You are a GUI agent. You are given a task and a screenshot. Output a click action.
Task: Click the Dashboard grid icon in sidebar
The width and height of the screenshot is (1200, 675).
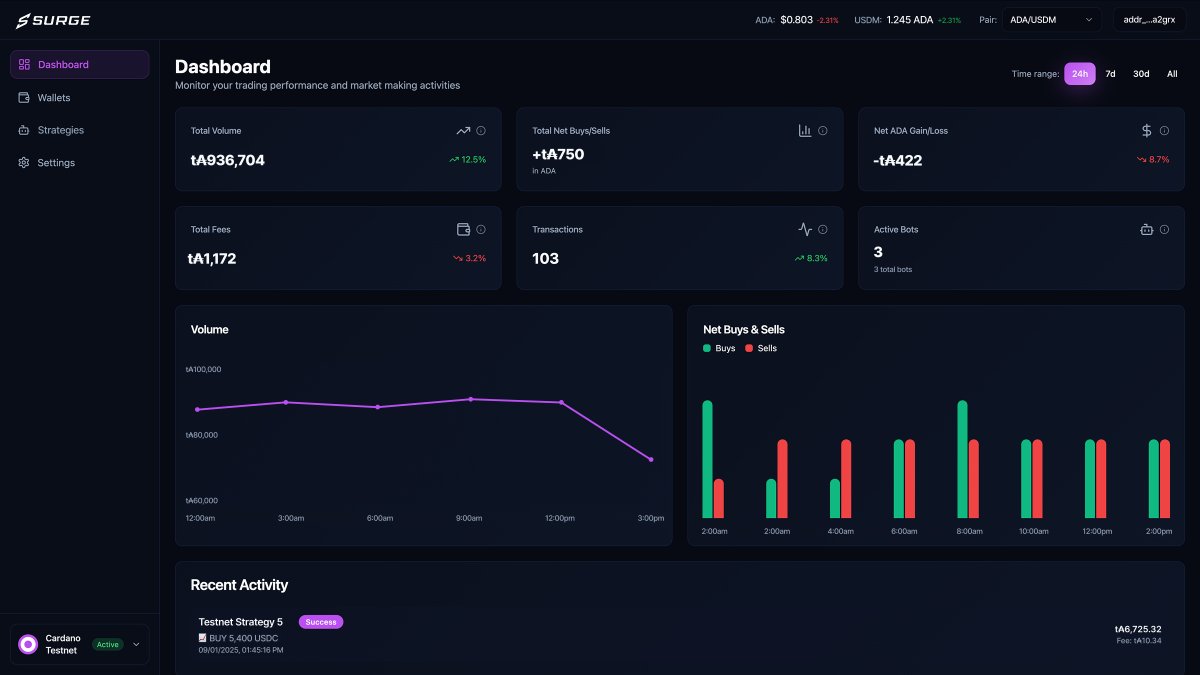[24, 64]
